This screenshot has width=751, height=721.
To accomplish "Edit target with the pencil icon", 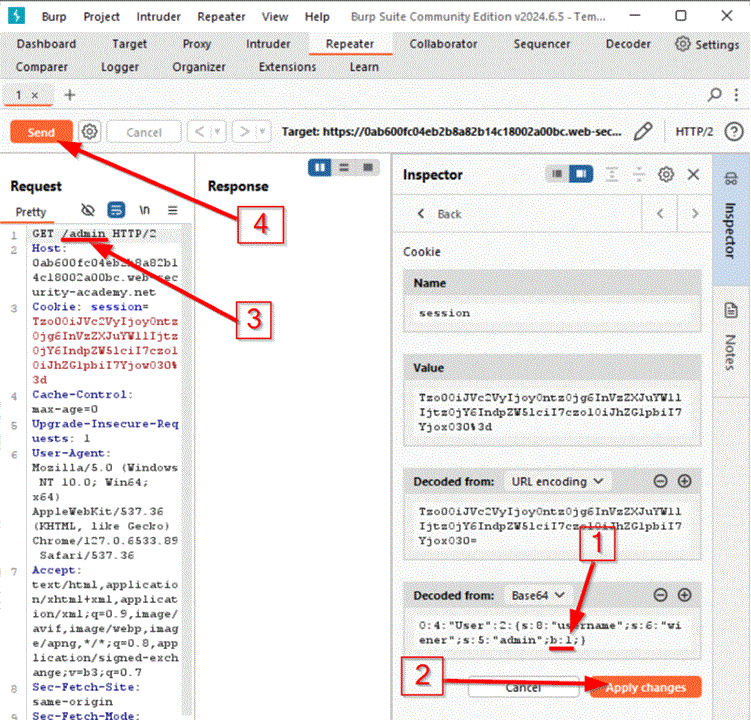I will pos(644,132).
